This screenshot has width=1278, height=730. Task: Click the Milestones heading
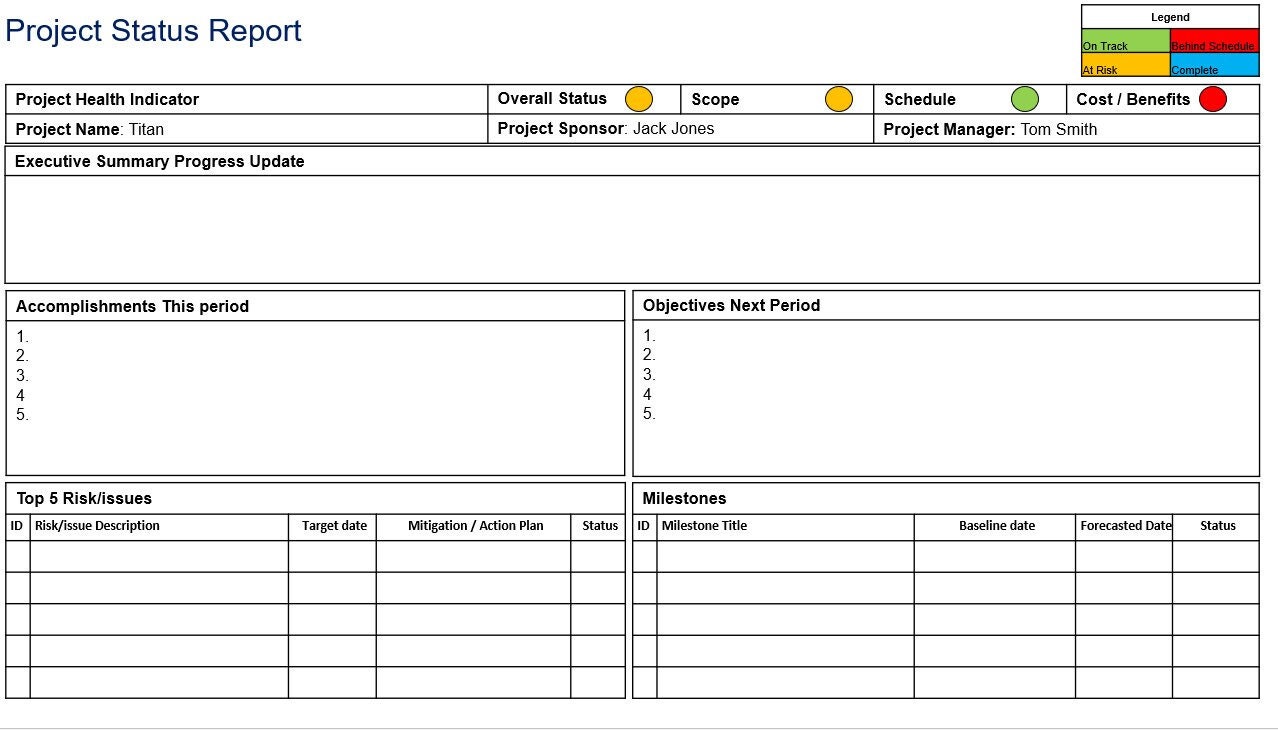684,498
